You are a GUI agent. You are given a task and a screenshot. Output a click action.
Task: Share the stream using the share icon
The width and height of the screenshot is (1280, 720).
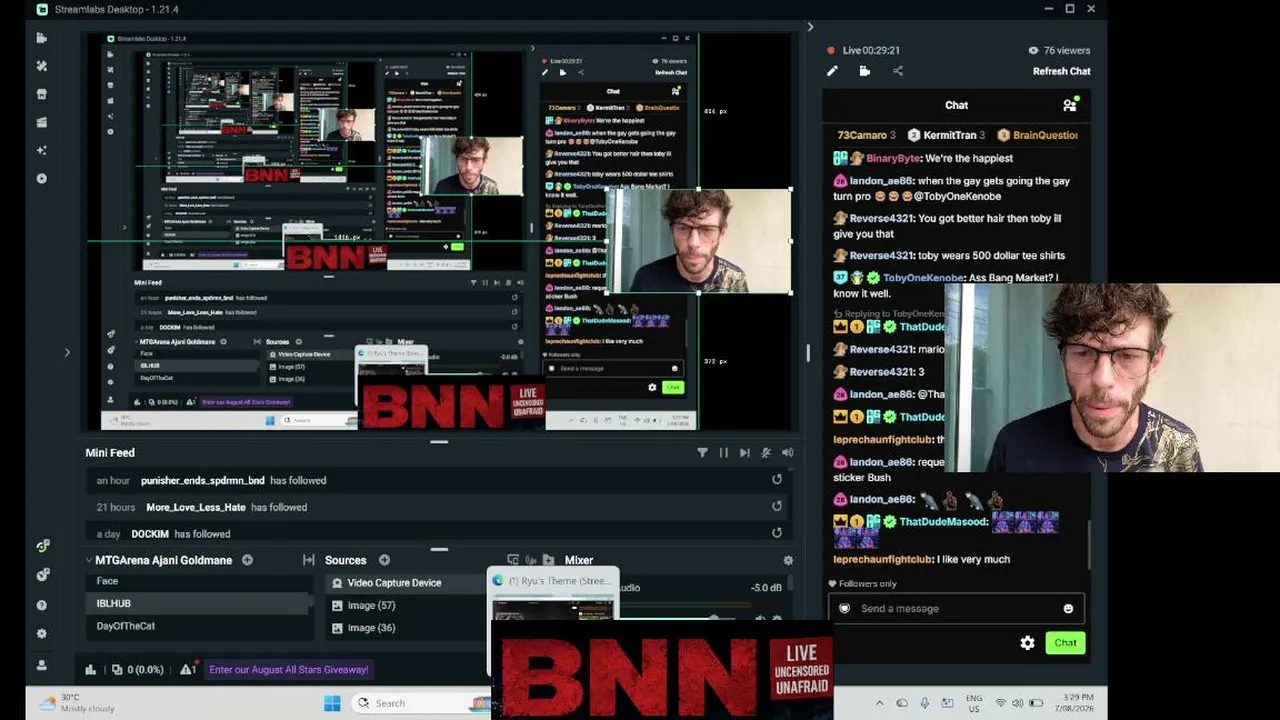pos(898,71)
